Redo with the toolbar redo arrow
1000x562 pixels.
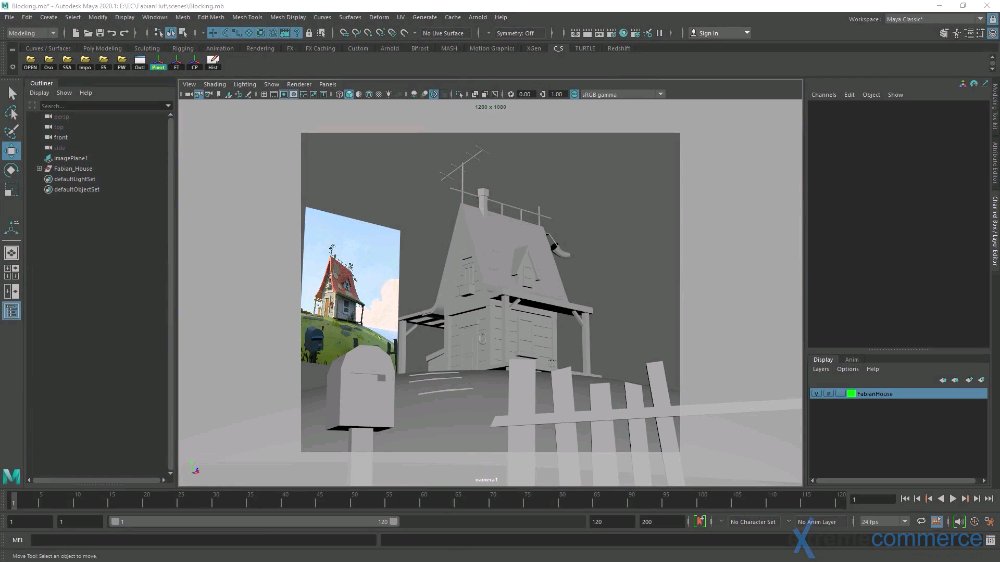tap(124, 33)
